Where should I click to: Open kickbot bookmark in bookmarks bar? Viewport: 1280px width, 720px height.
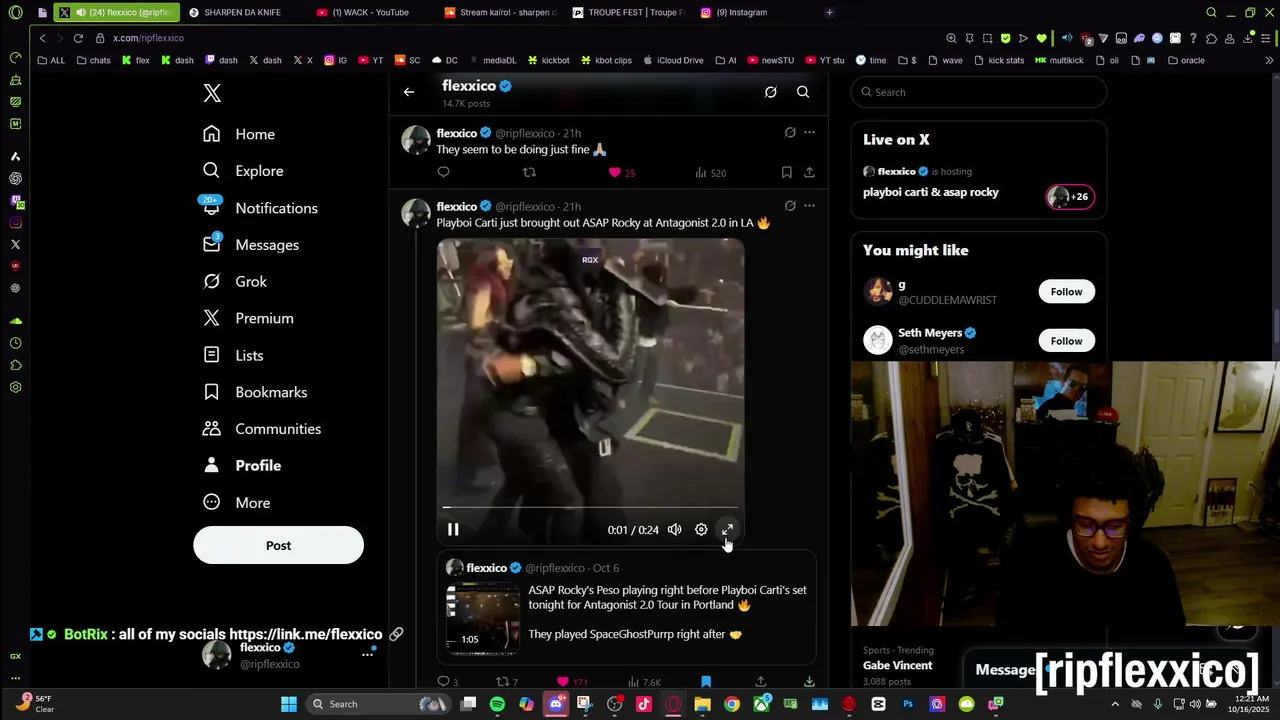(x=548, y=60)
